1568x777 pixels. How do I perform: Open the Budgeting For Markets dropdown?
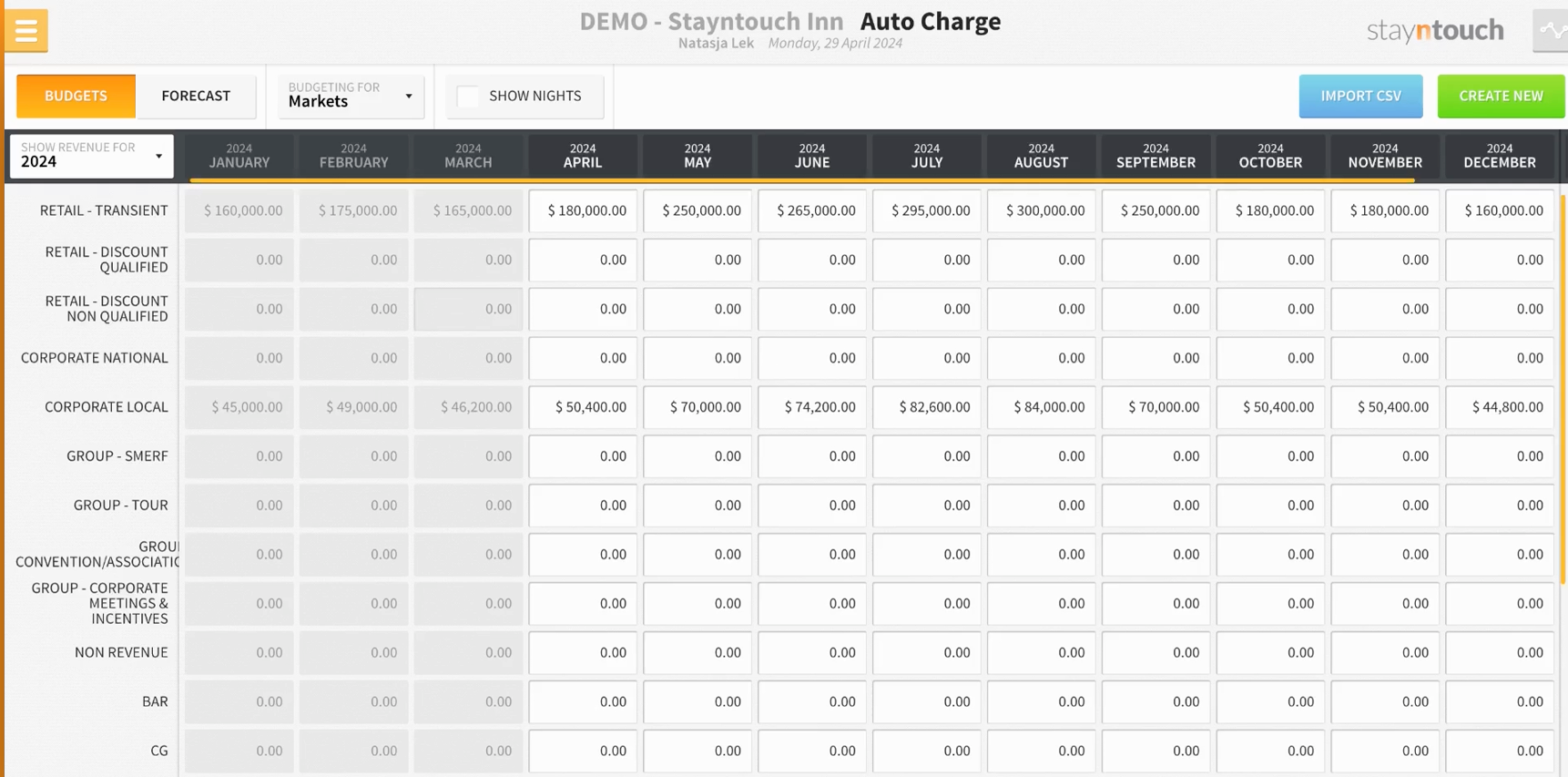pos(351,96)
